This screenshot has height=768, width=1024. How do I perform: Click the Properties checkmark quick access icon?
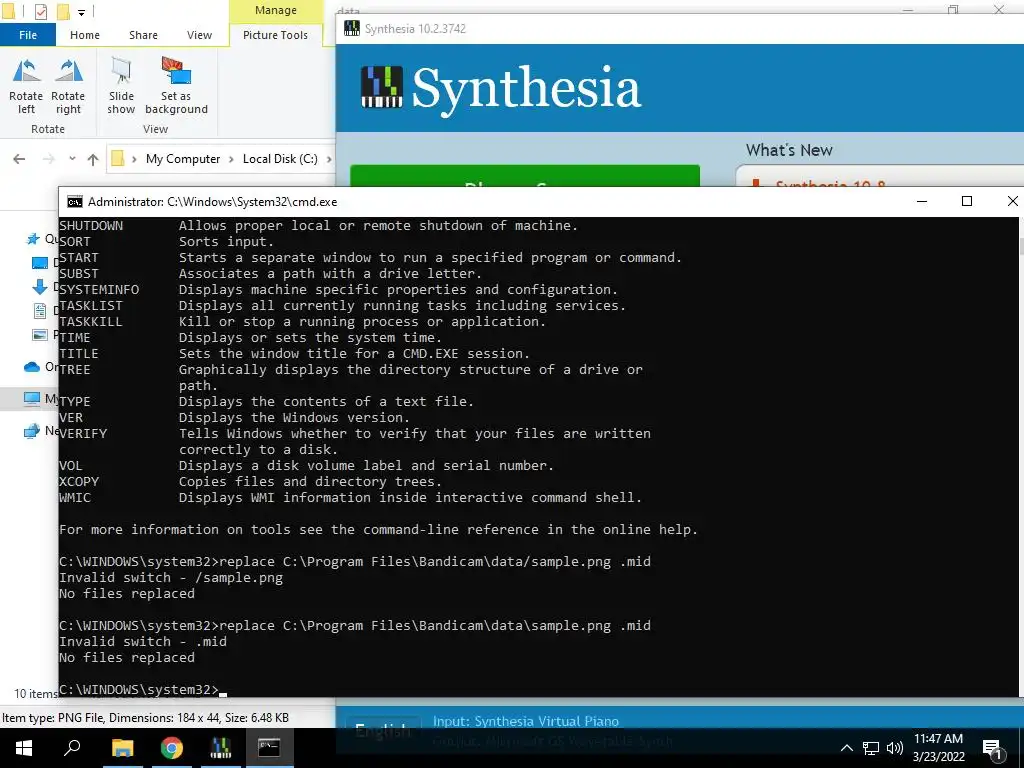[40, 11]
